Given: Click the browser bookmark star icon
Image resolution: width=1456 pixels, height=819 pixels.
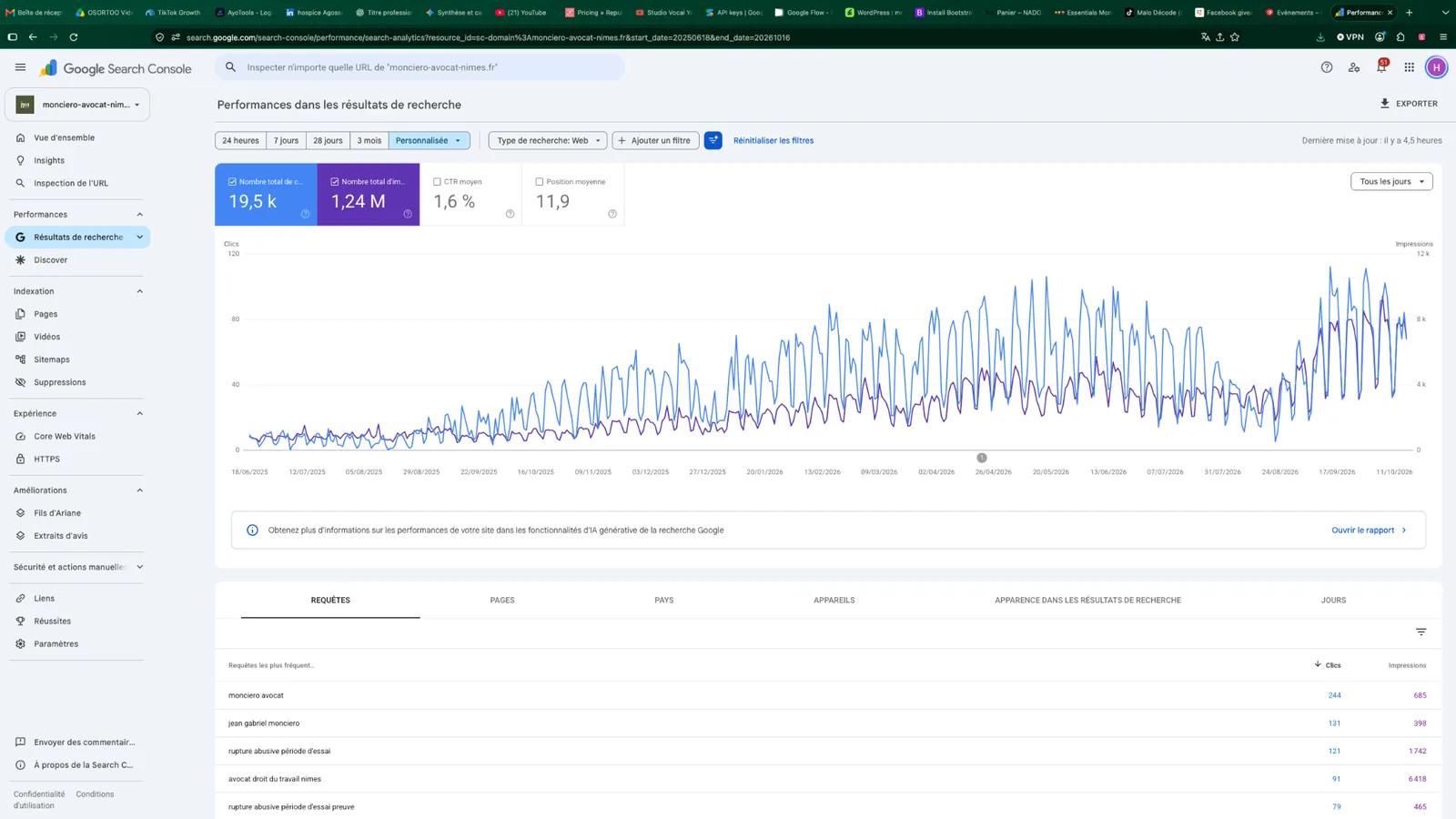Looking at the screenshot, I should click(1235, 37).
